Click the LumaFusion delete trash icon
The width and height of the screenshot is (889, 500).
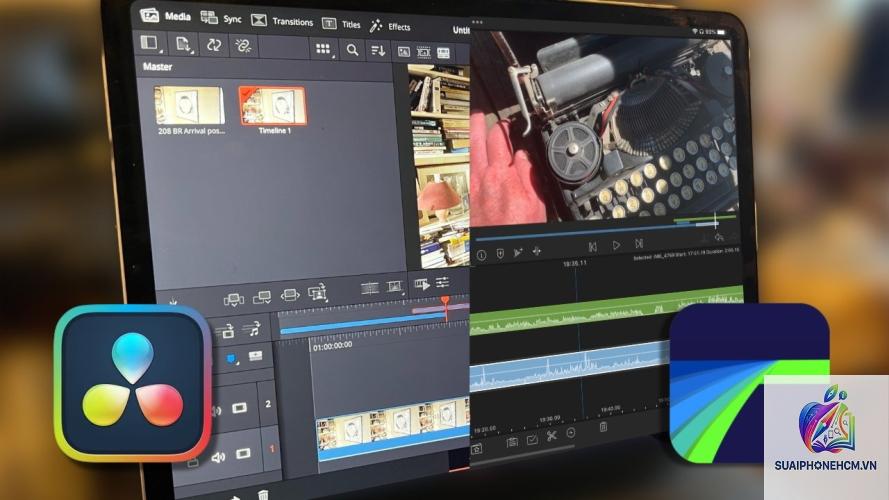pyautogui.click(x=603, y=426)
